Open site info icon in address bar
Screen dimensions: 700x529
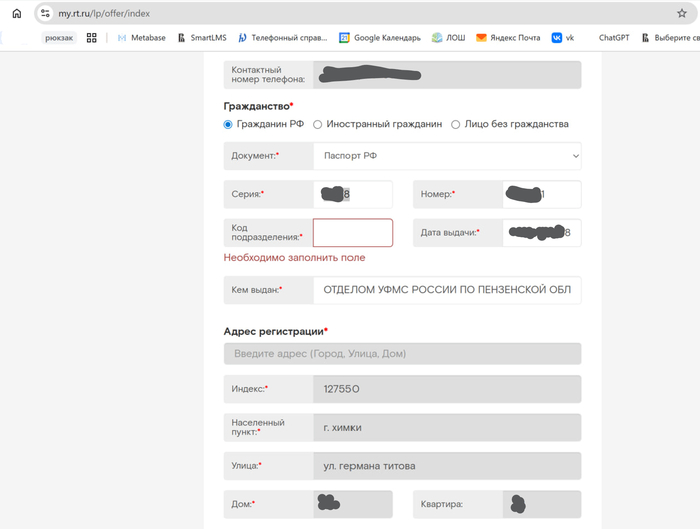pos(45,13)
